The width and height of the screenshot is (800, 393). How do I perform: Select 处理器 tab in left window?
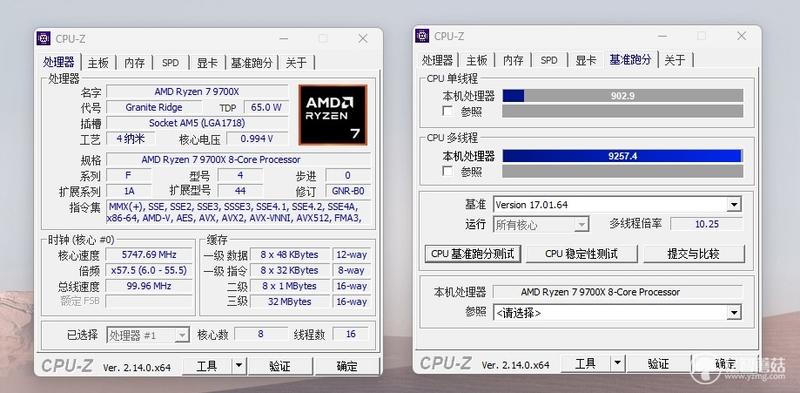click(59, 62)
